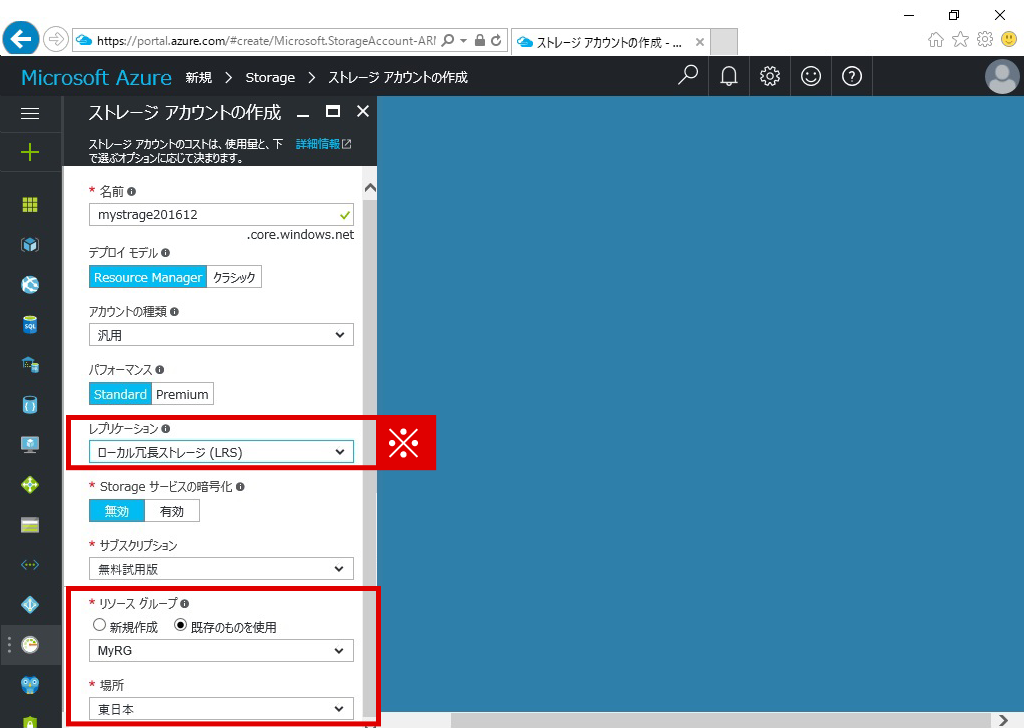
Task: Click 新規 in the breadcrumb
Action: 199,77
